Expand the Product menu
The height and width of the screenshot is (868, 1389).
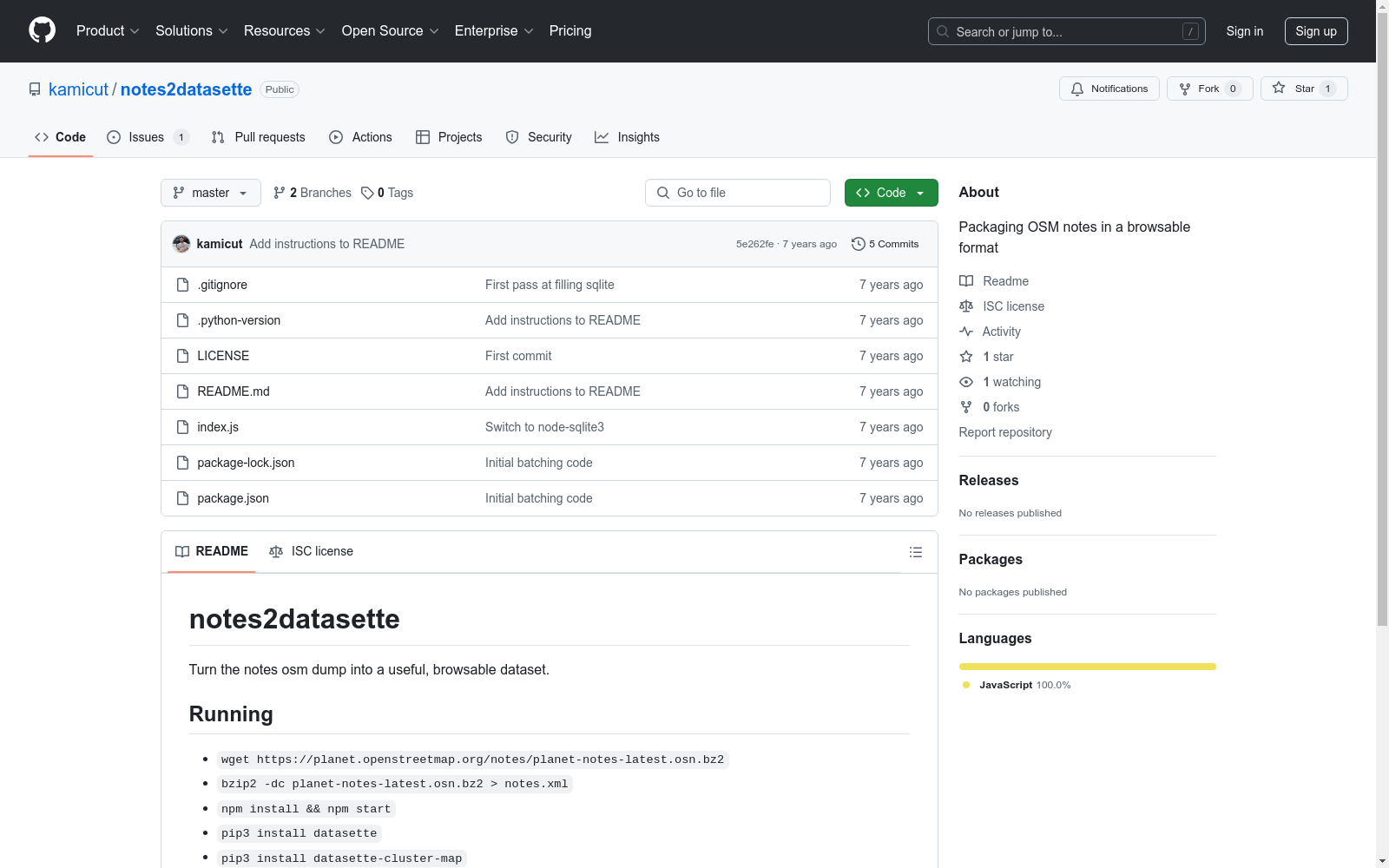point(108,31)
